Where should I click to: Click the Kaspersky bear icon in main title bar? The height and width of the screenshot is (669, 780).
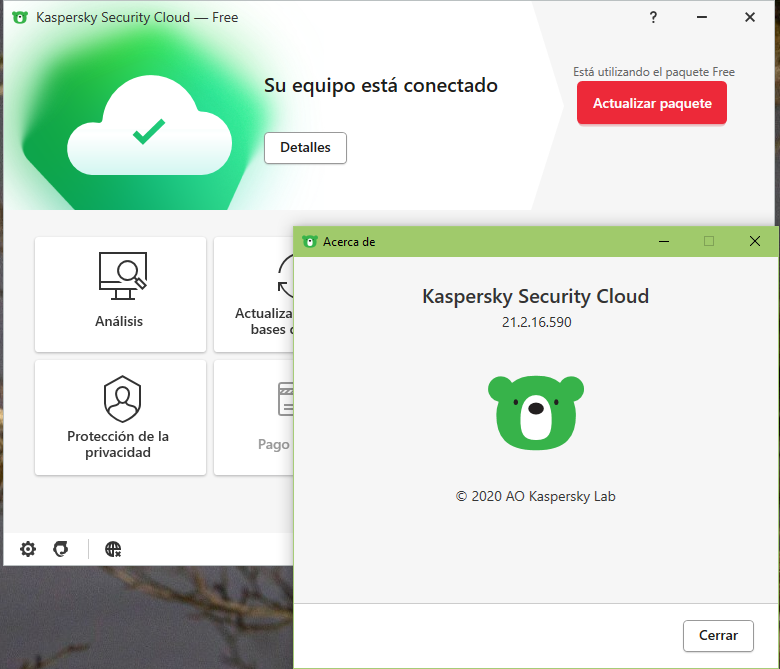tap(20, 17)
